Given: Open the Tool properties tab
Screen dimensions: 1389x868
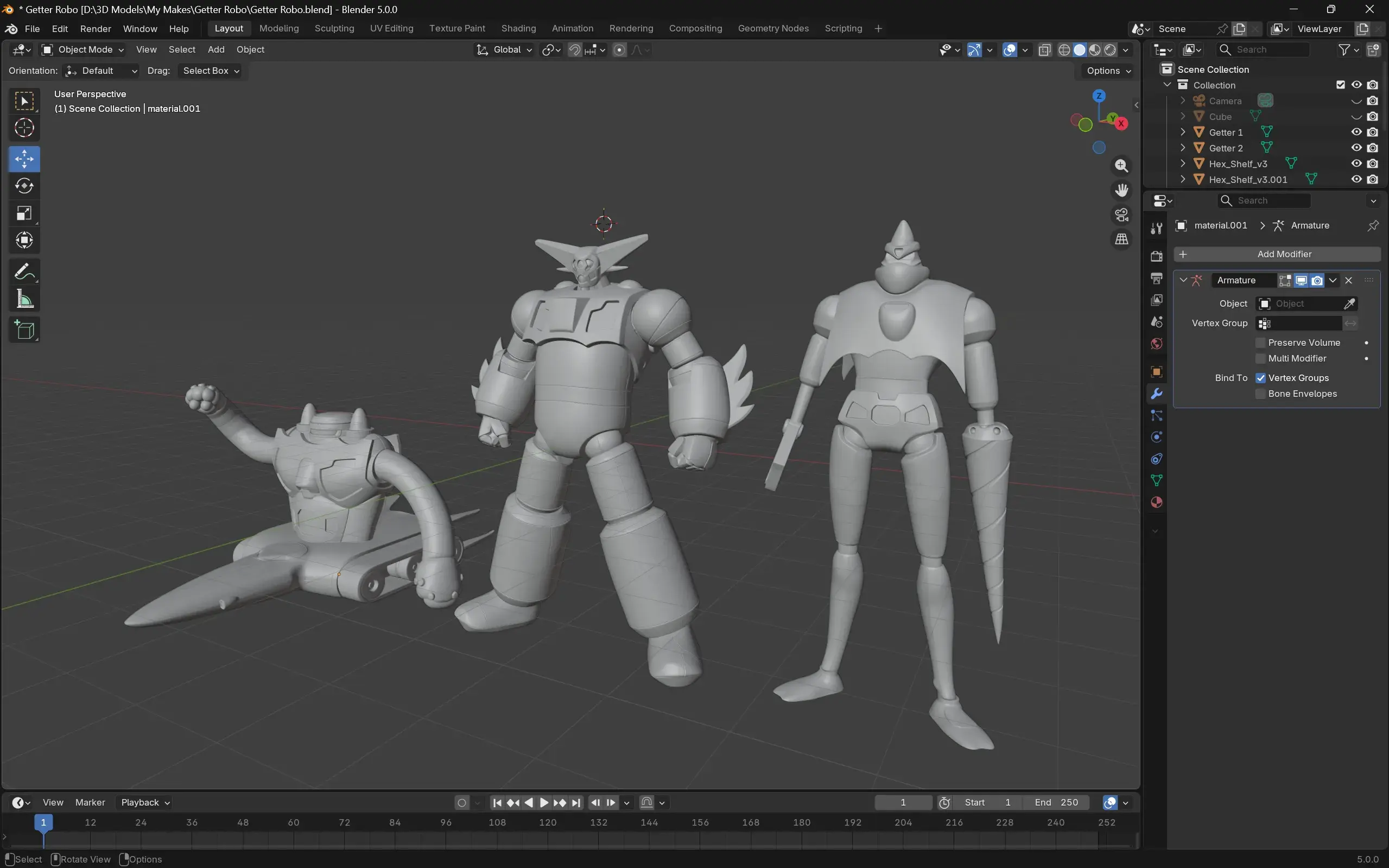Looking at the screenshot, I should click(1157, 229).
